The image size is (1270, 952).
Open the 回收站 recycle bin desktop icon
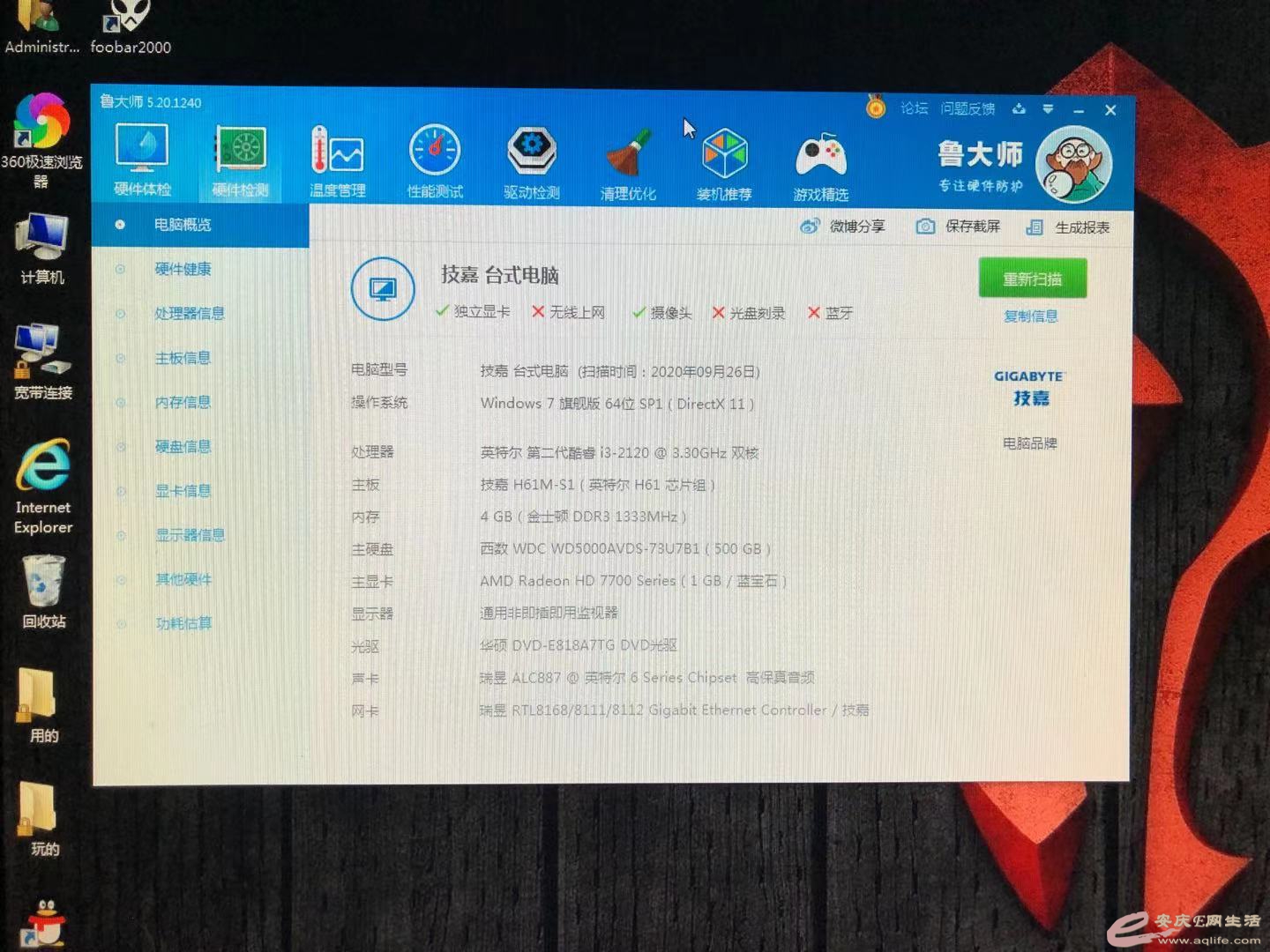coord(43,591)
